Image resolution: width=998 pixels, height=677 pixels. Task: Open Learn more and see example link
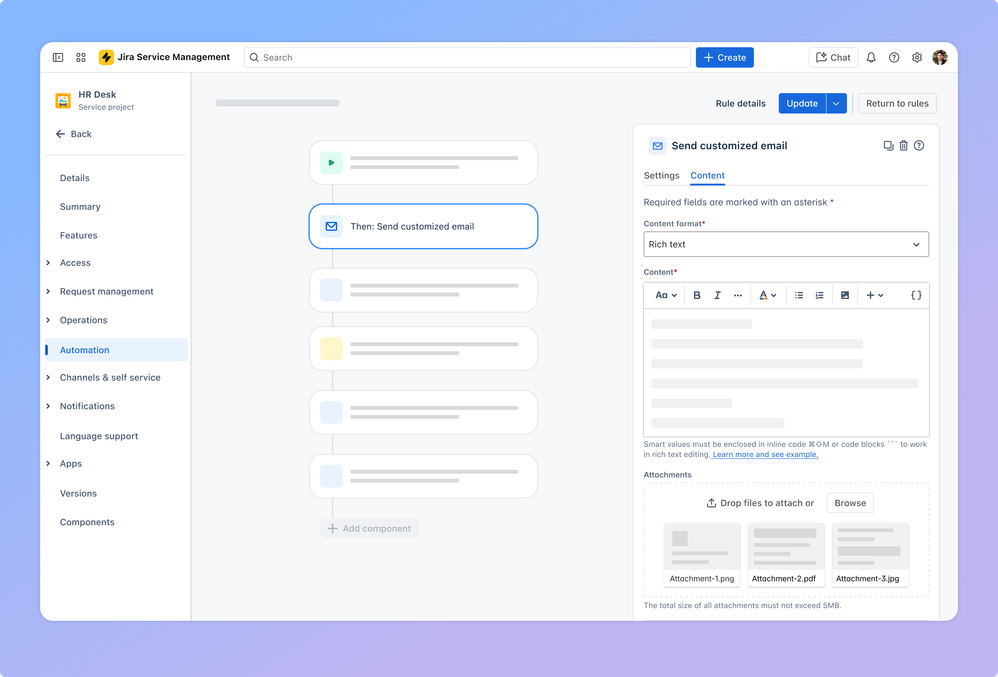(765, 454)
